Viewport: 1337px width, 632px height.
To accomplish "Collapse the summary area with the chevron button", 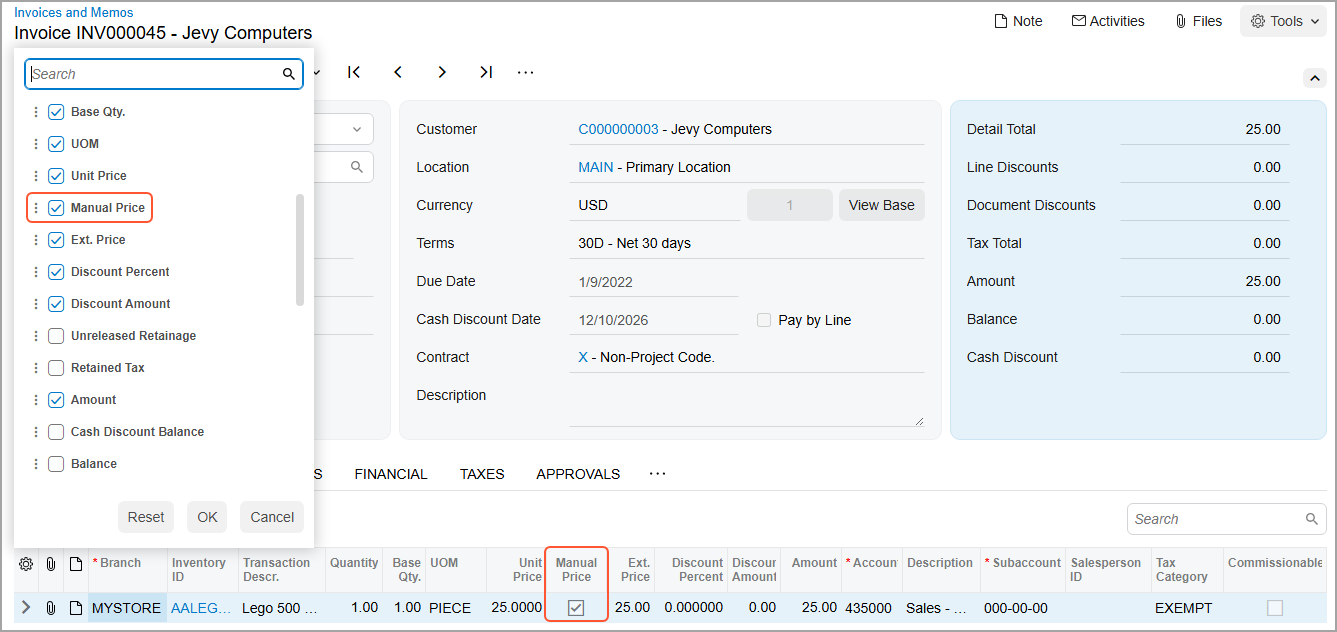I will click(x=1314, y=78).
